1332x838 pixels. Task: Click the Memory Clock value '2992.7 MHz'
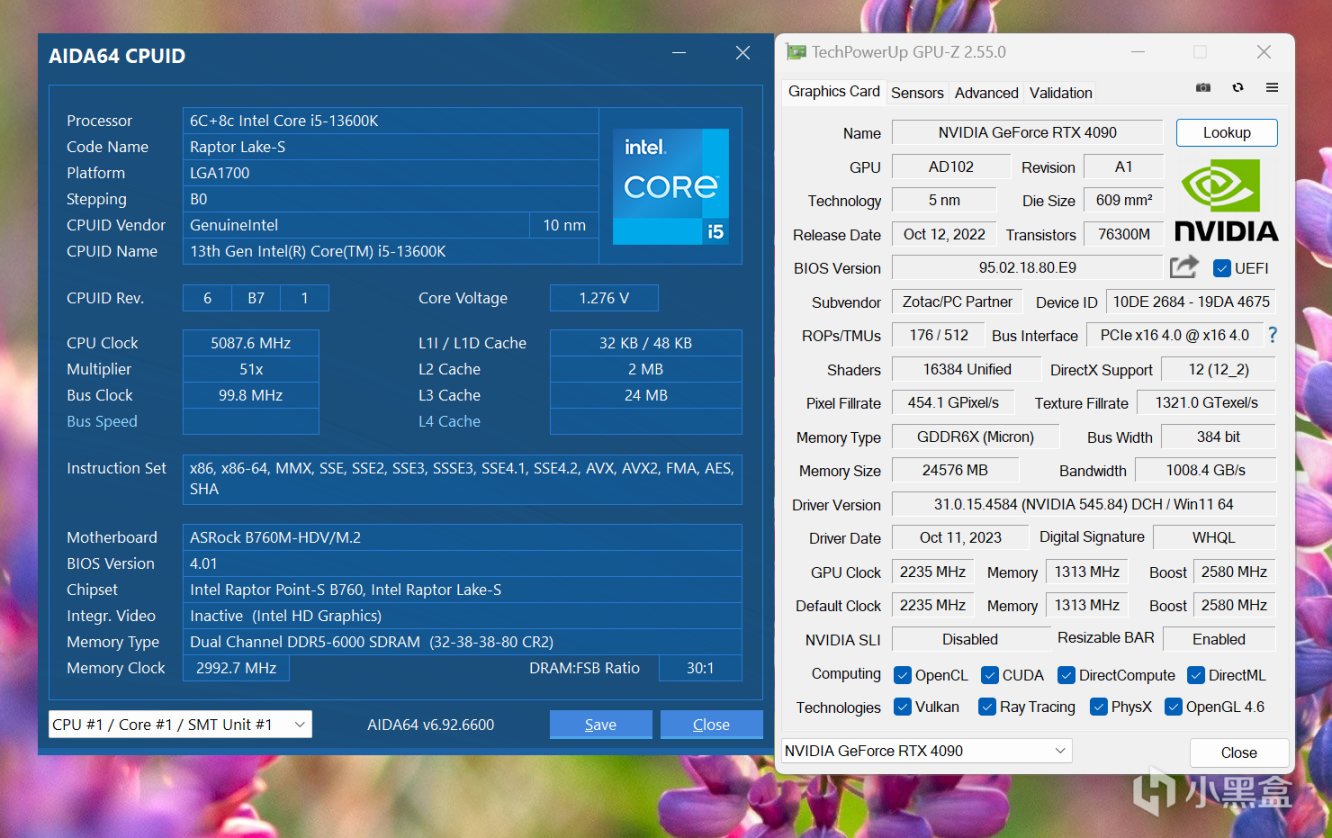[x=236, y=668]
